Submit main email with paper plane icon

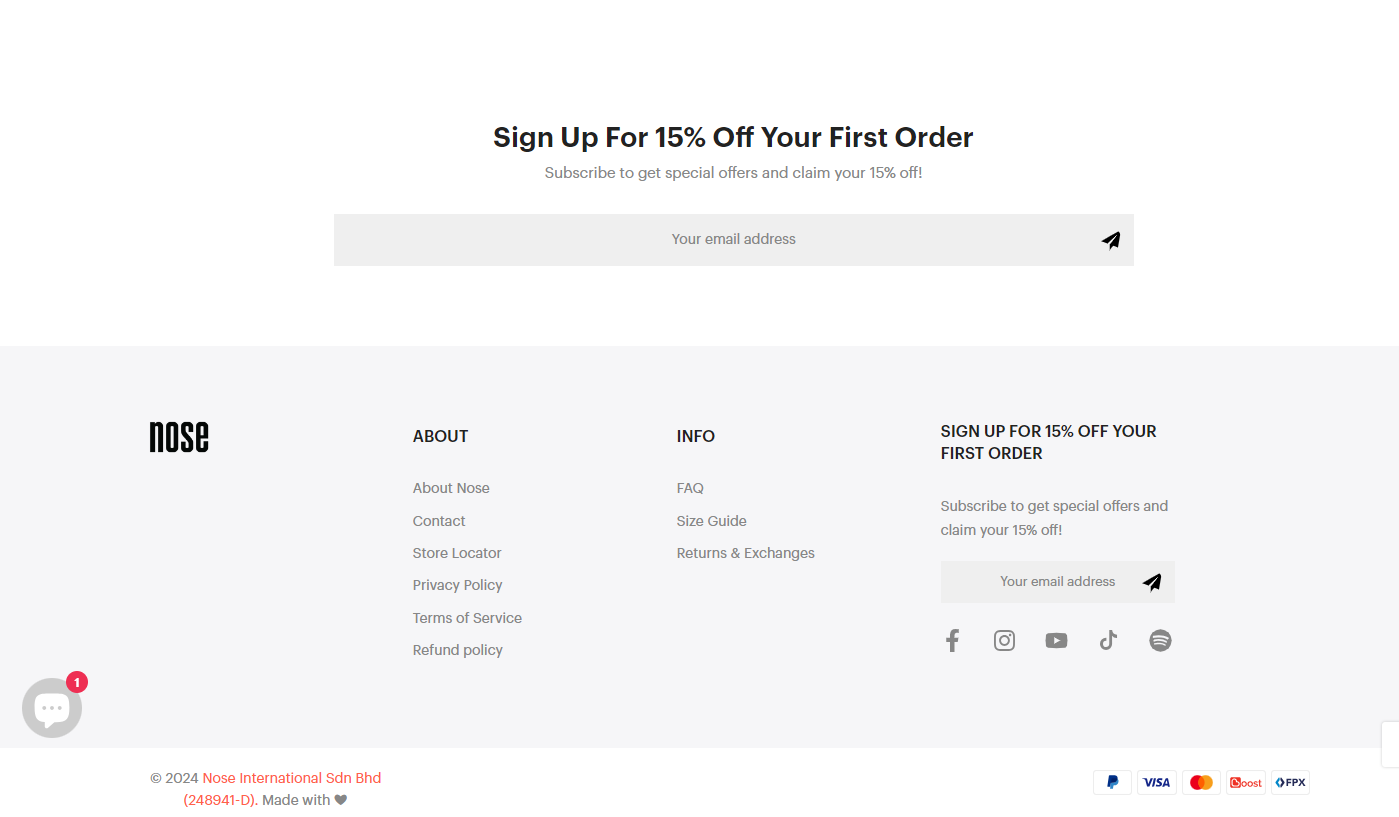1111,240
